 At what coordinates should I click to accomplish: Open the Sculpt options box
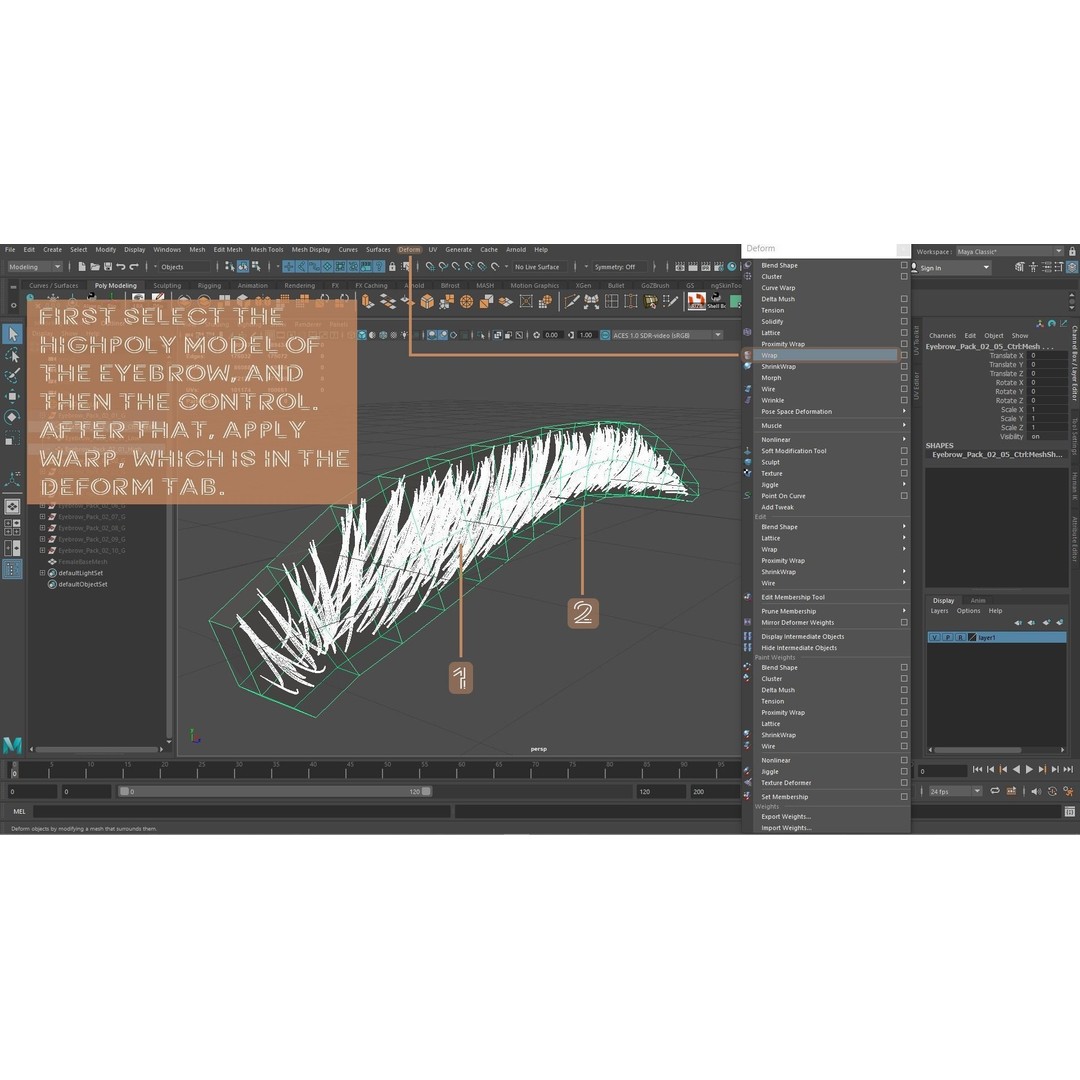tap(904, 462)
